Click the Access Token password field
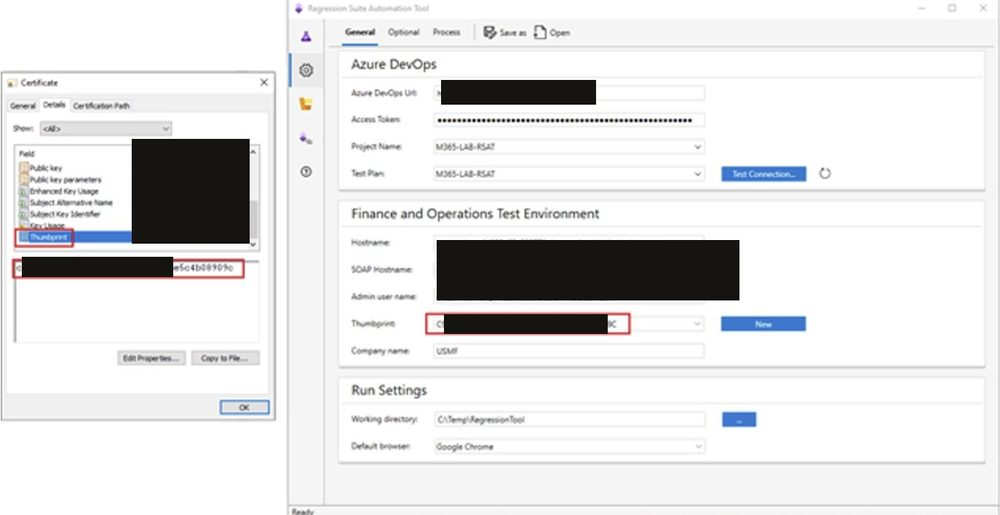 [x=569, y=120]
